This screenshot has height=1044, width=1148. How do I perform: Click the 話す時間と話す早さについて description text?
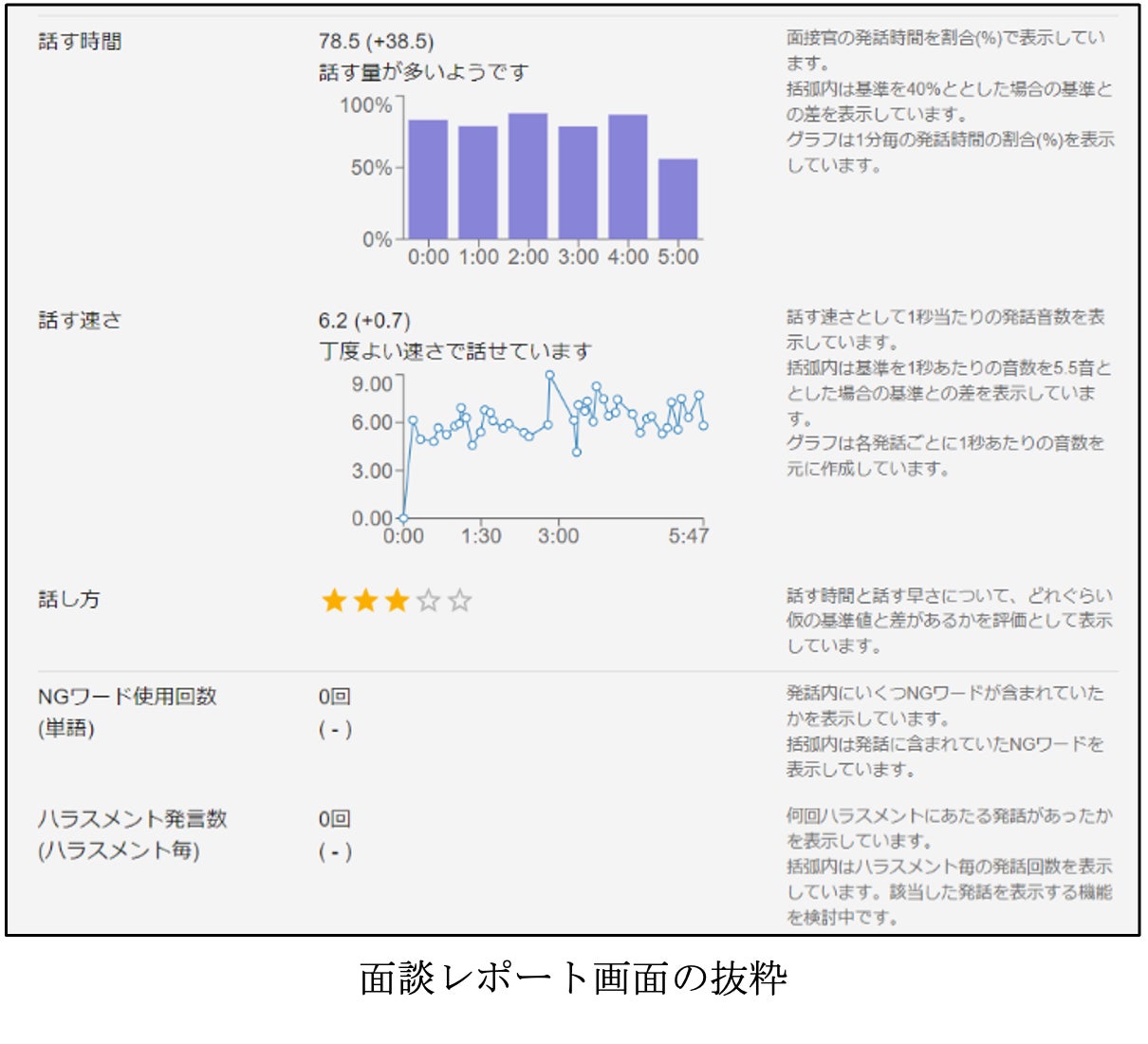(950, 621)
